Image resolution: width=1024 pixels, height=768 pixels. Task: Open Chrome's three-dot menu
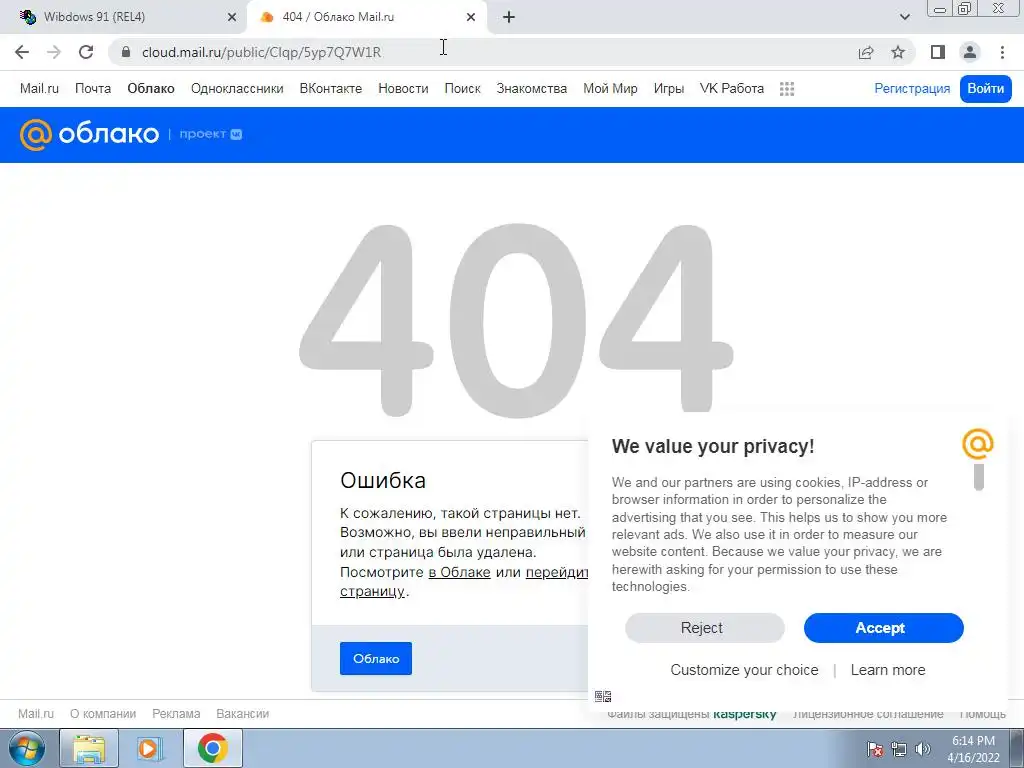[x=1002, y=52]
